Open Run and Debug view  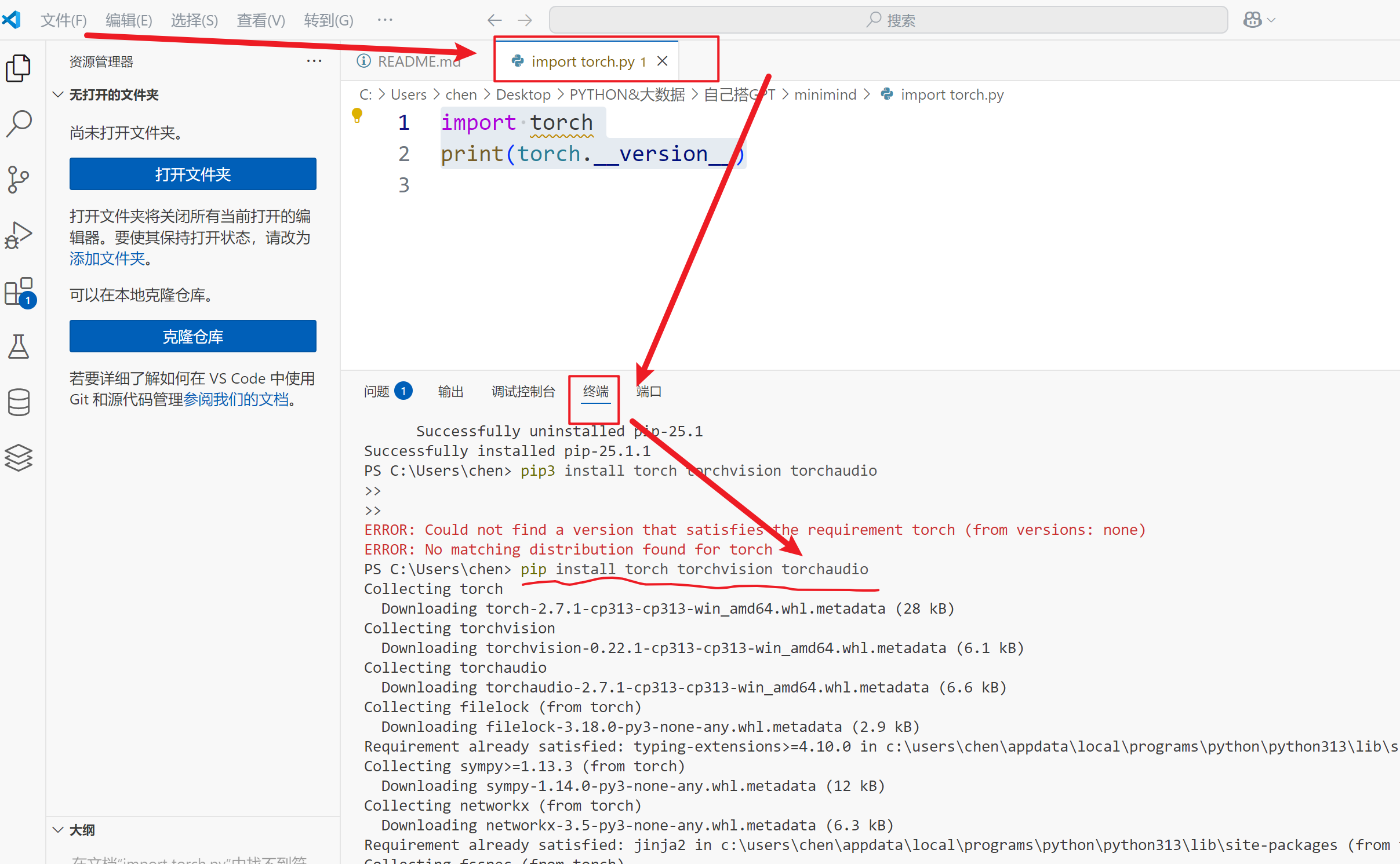pyautogui.click(x=19, y=235)
